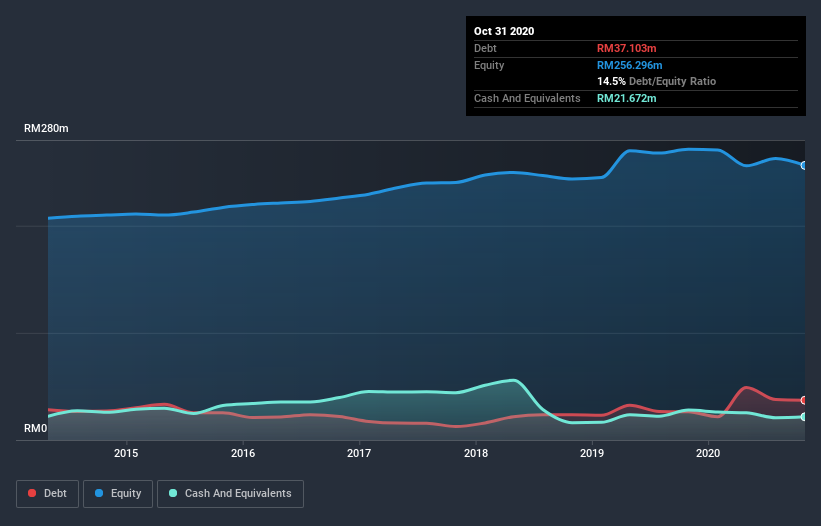This screenshot has width=821, height=526.
Task: Click the 2017 x-axis label
Action: tap(359, 453)
